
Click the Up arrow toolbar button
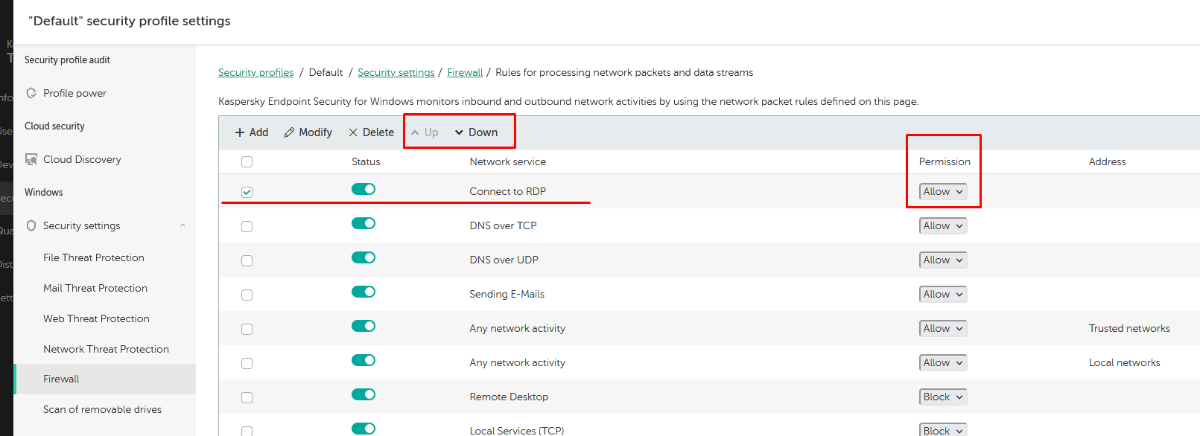point(424,132)
